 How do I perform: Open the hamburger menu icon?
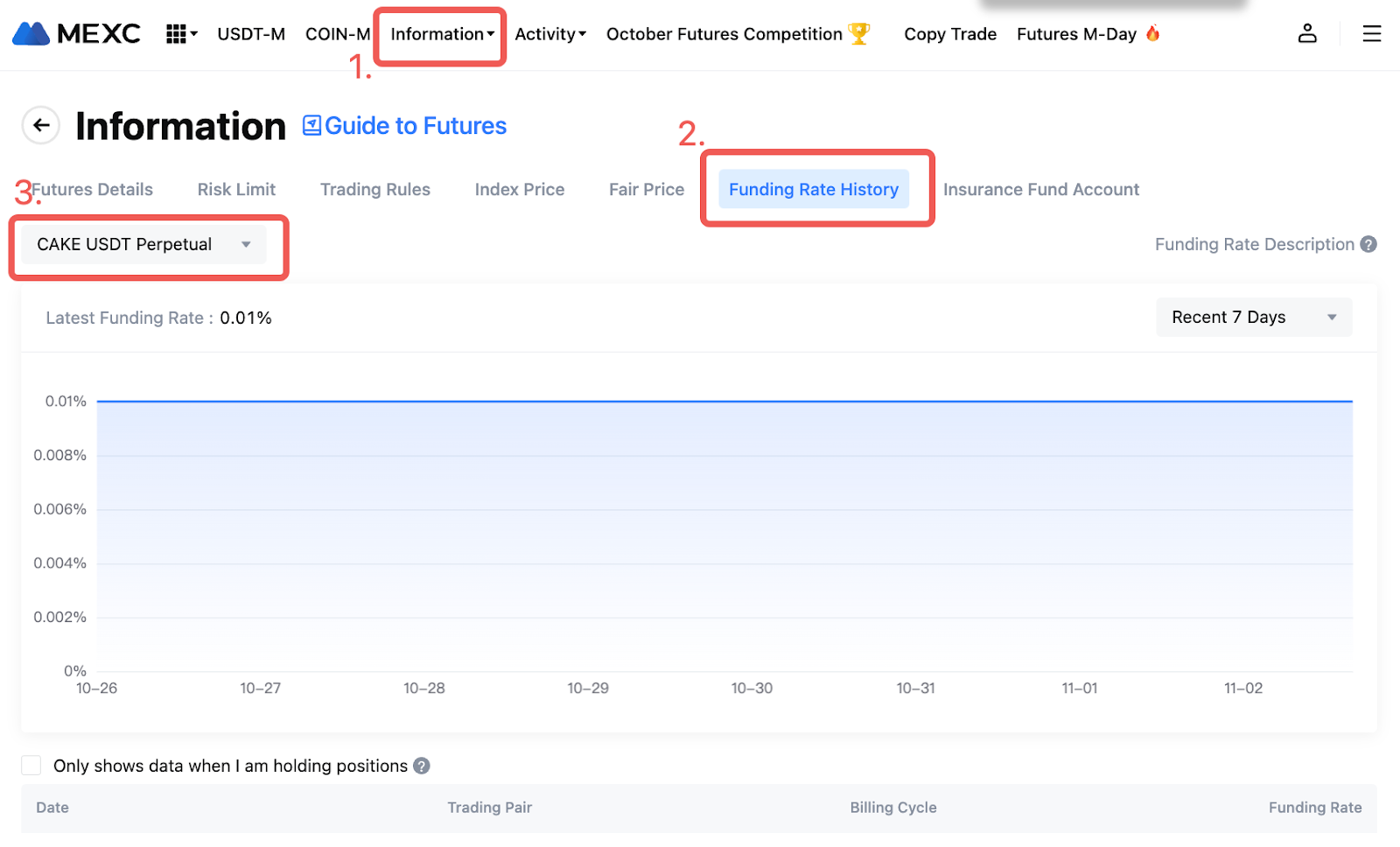pyautogui.click(x=1371, y=34)
